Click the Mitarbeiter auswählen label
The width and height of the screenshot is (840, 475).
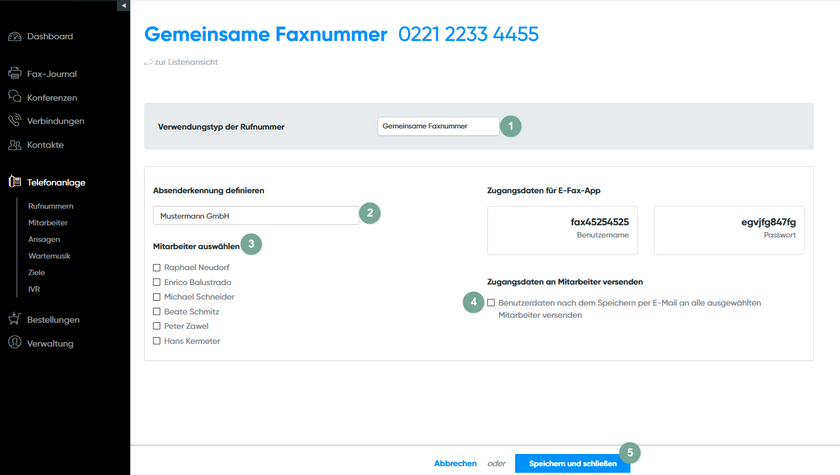(x=196, y=246)
